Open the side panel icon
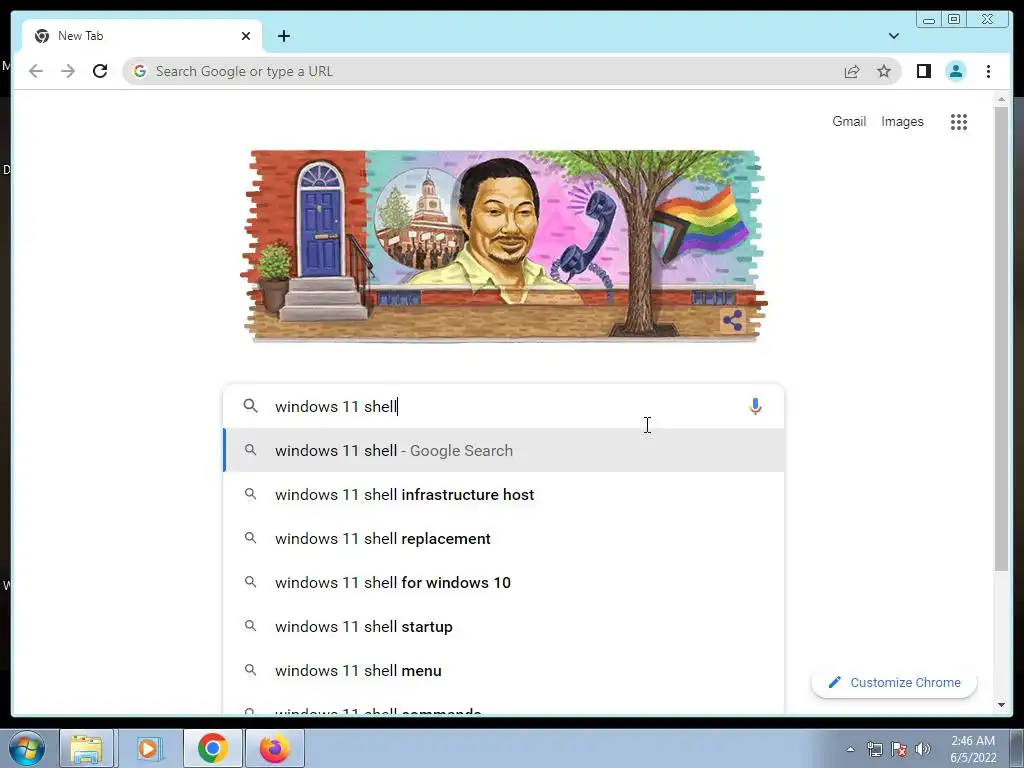Image resolution: width=1024 pixels, height=768 pixels. pos(923,71)
